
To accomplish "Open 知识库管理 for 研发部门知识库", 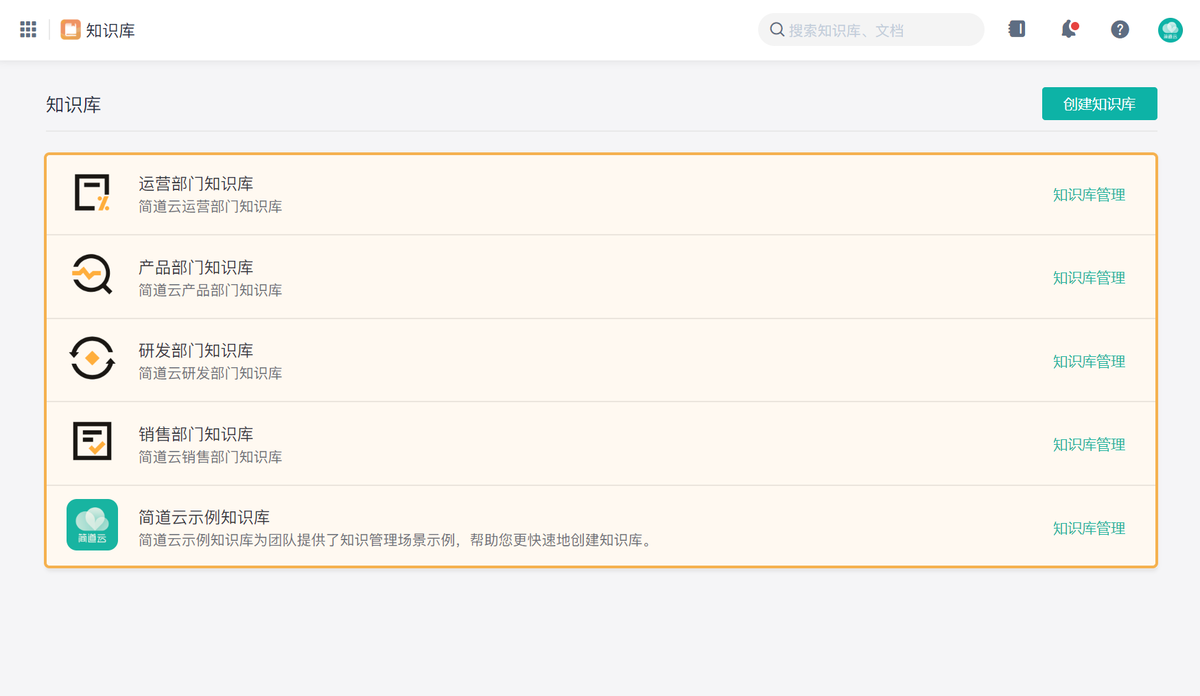I will point(1089,361).
